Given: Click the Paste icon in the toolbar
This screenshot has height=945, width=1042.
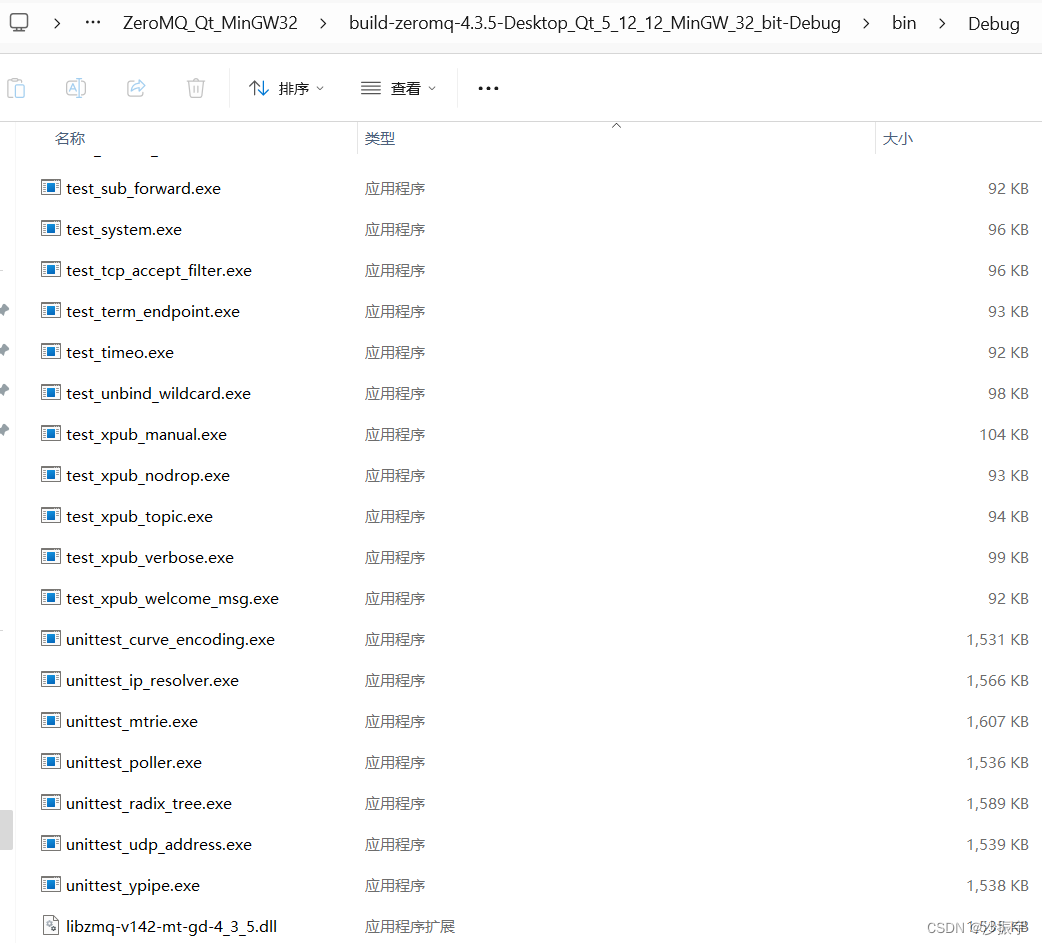Looking at the screenshot, I should click(x=16, y=88).
